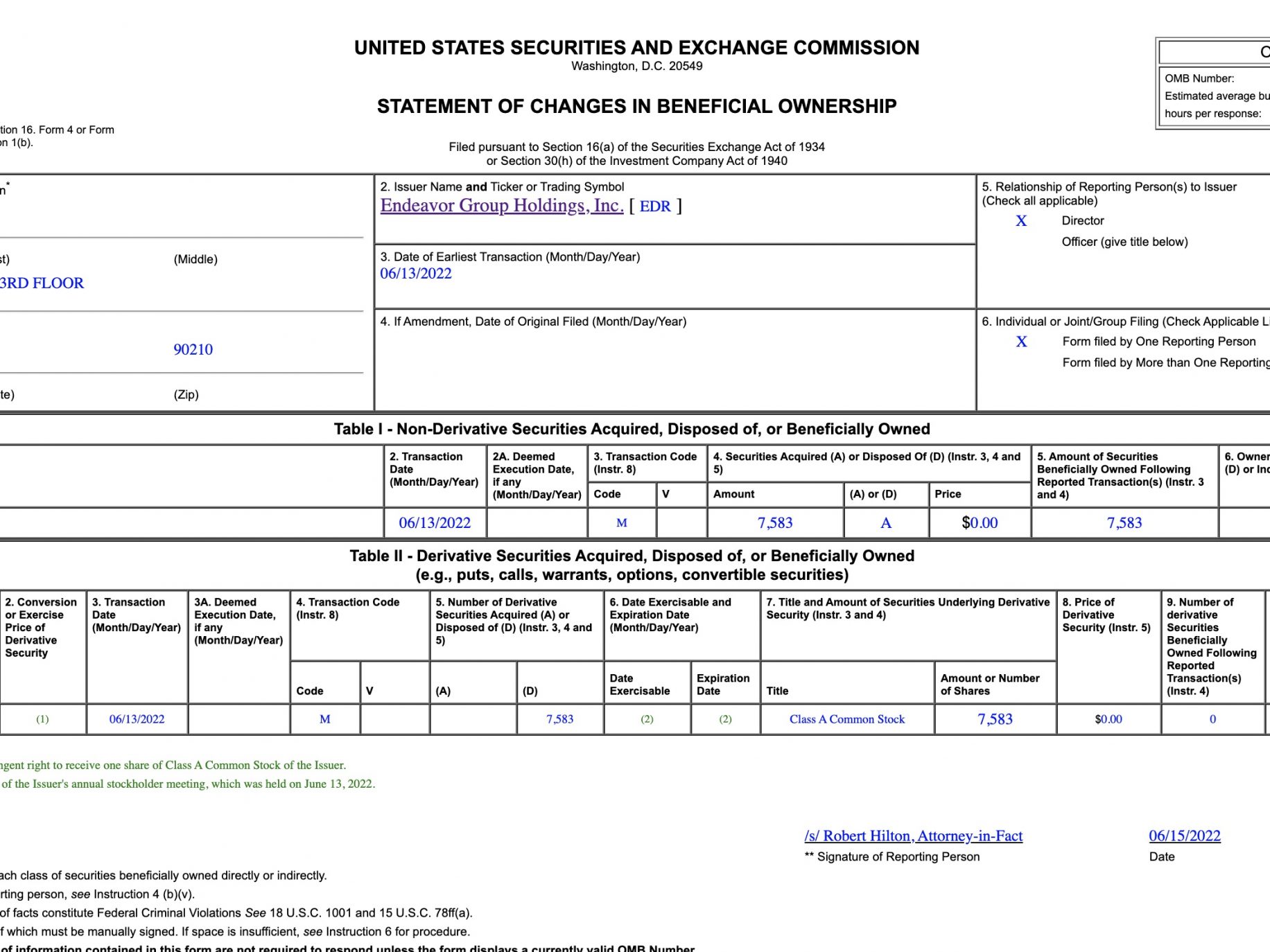Image resolution: width=1270 pixels, height=952 pixels.
Task: Click footnote (2) under Date Exercisable
Action: pyautogui.click(x=647, y=719)
